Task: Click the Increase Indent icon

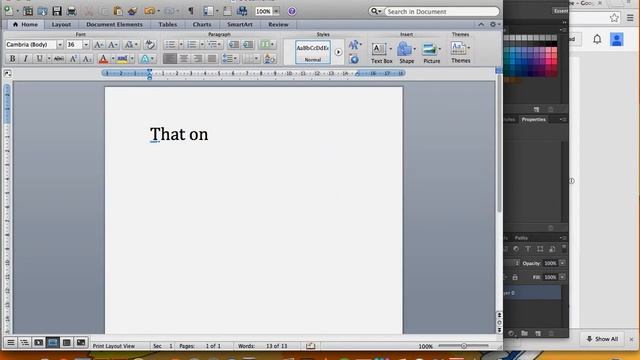Action: [248, 44]
